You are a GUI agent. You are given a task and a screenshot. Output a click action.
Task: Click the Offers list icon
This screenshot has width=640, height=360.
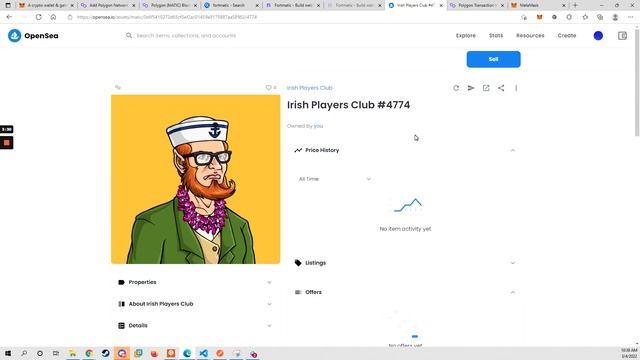298,292
